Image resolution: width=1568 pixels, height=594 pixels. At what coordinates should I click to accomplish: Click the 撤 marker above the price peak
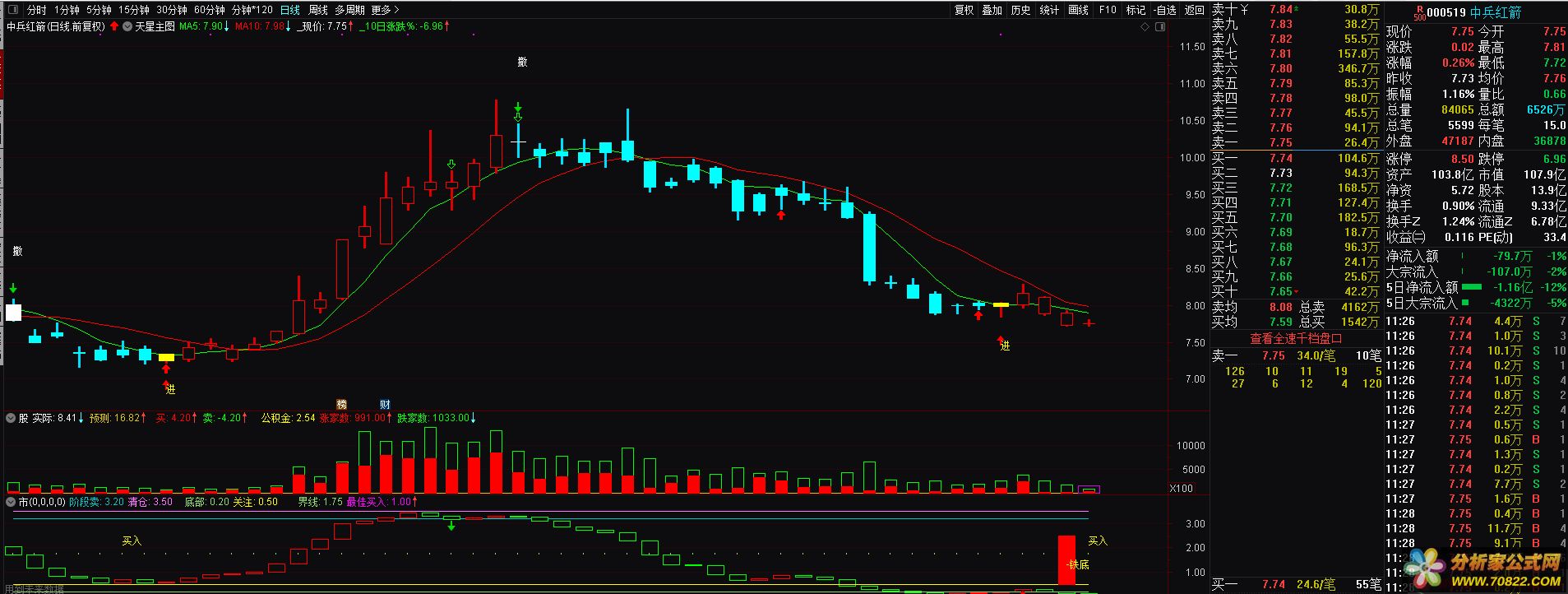tap(522, 62)
